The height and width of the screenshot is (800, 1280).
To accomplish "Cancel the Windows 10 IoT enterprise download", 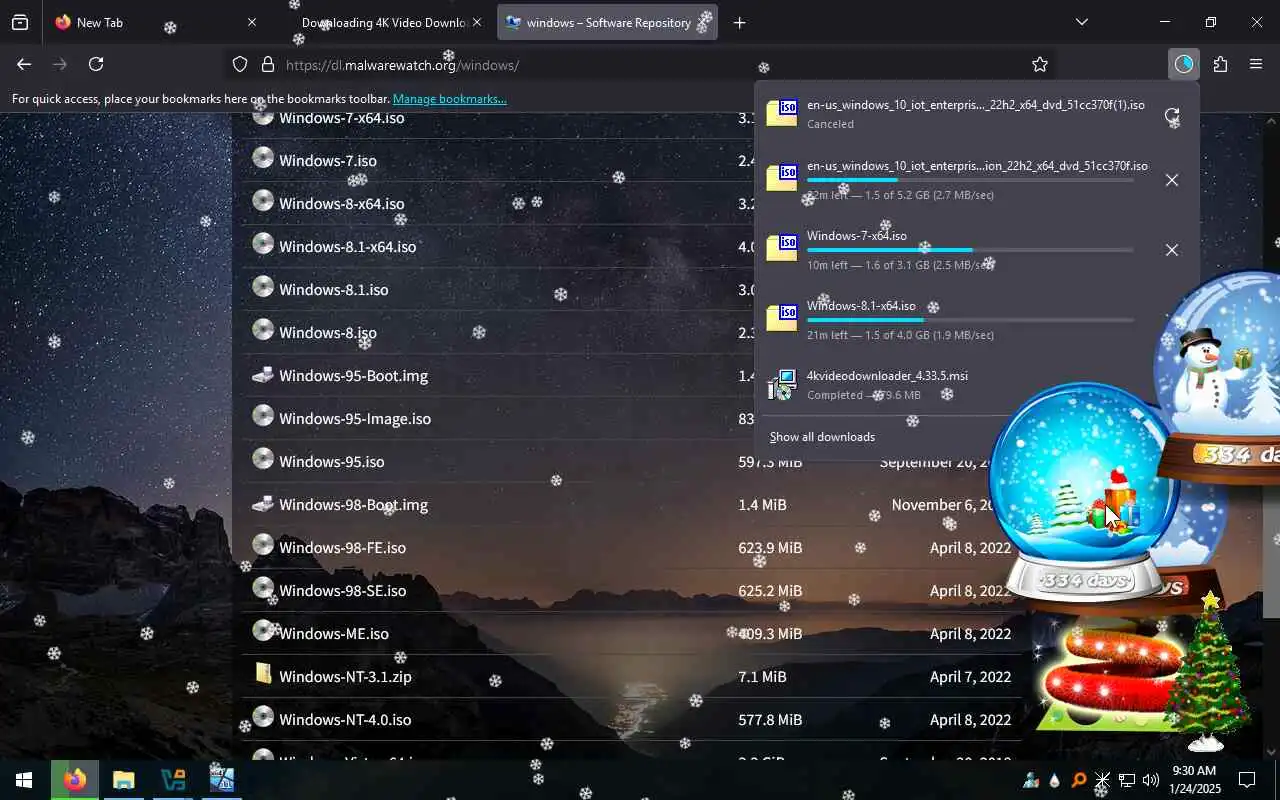I will coord(1172,180).
